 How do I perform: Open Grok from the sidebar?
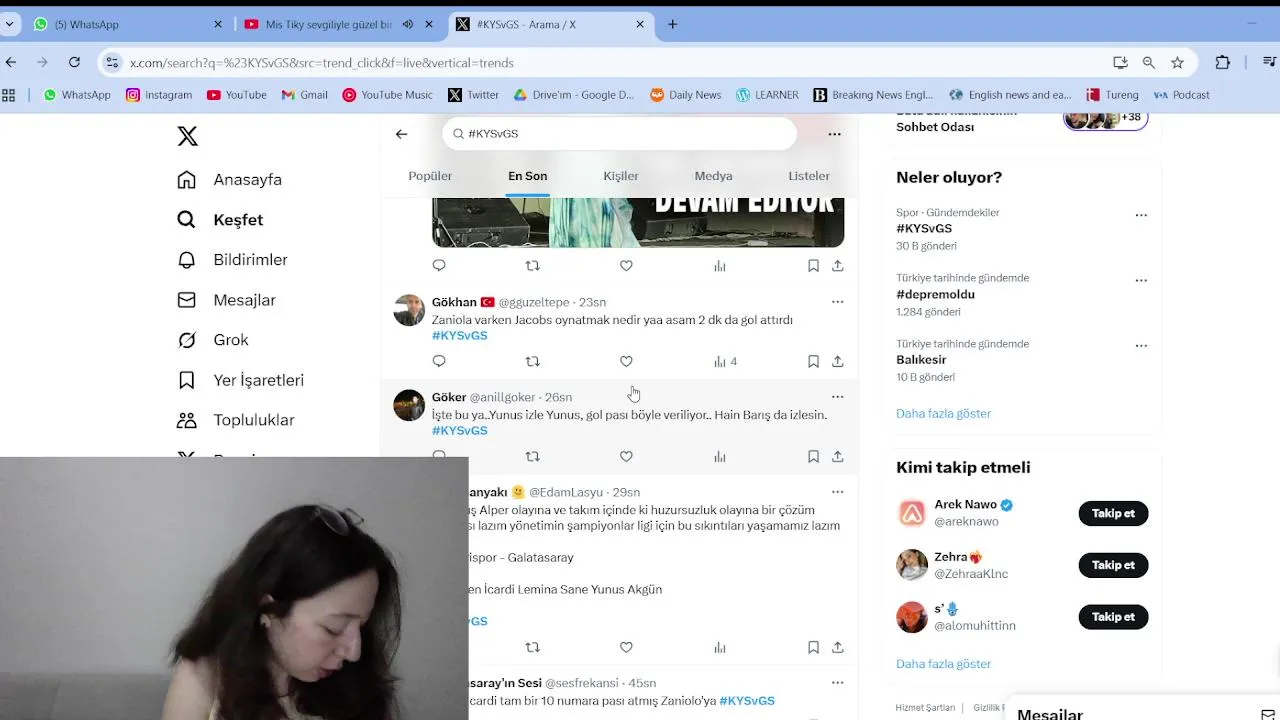pyautogui.click(x=212, y=340)
